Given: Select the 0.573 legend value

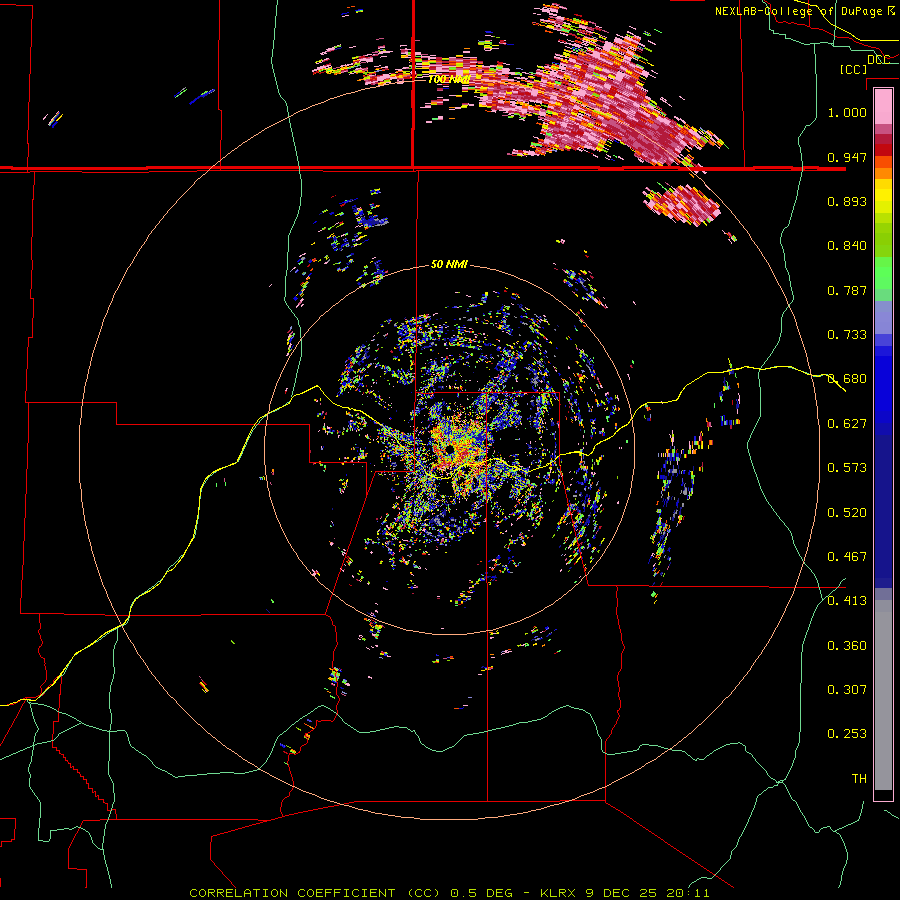Looking at the screenshot, I should 847,468.
